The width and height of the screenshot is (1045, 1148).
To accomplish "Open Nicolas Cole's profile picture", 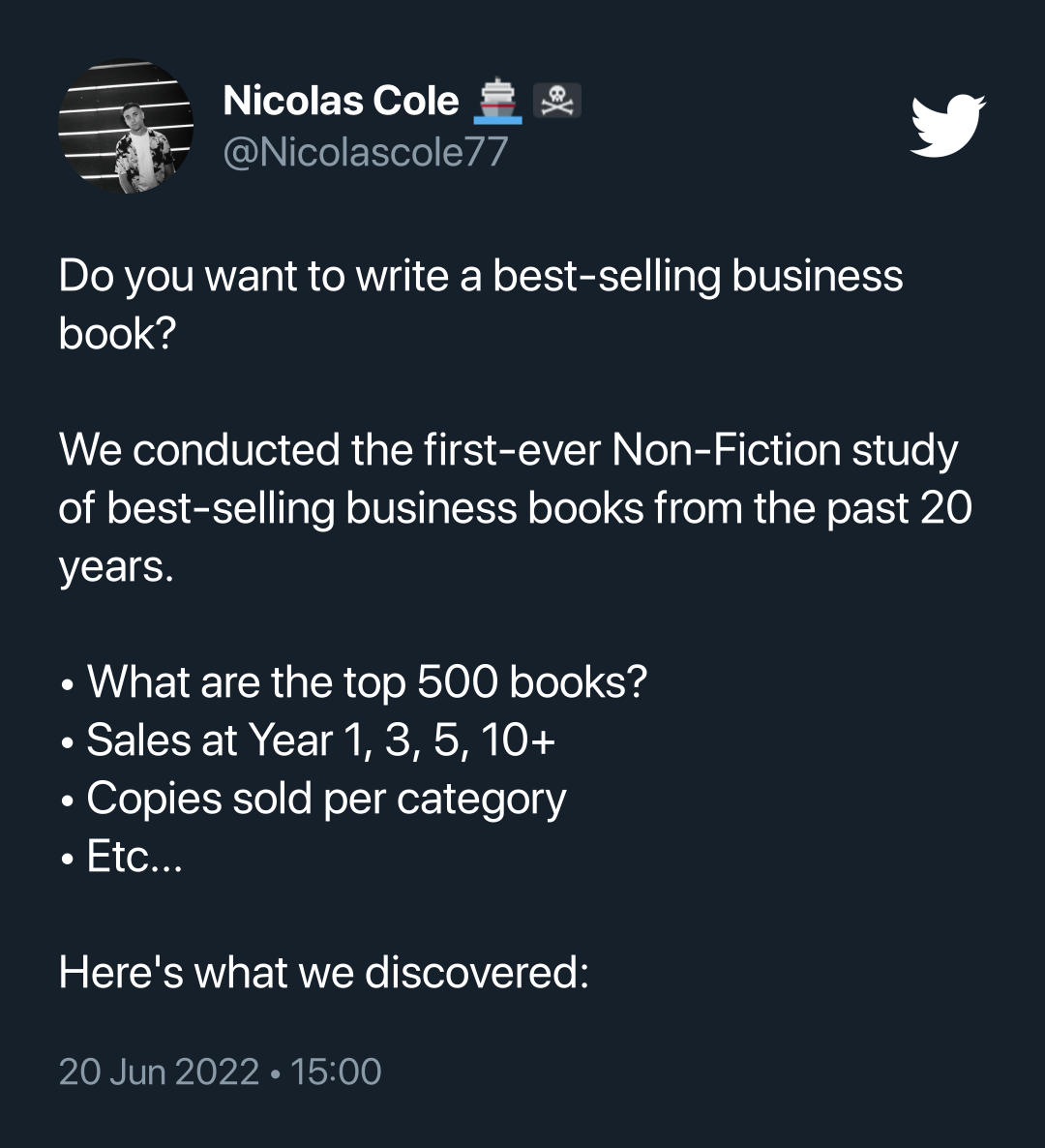I will click(126, 126).
